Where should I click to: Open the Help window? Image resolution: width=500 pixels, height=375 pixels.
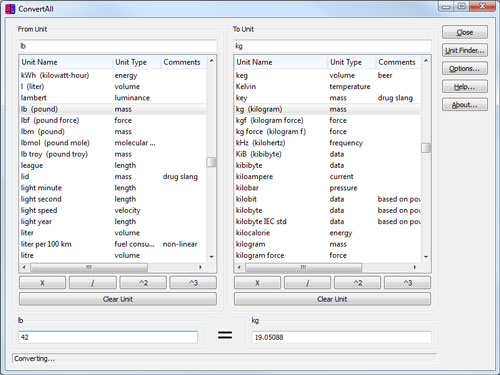[465, 87]
